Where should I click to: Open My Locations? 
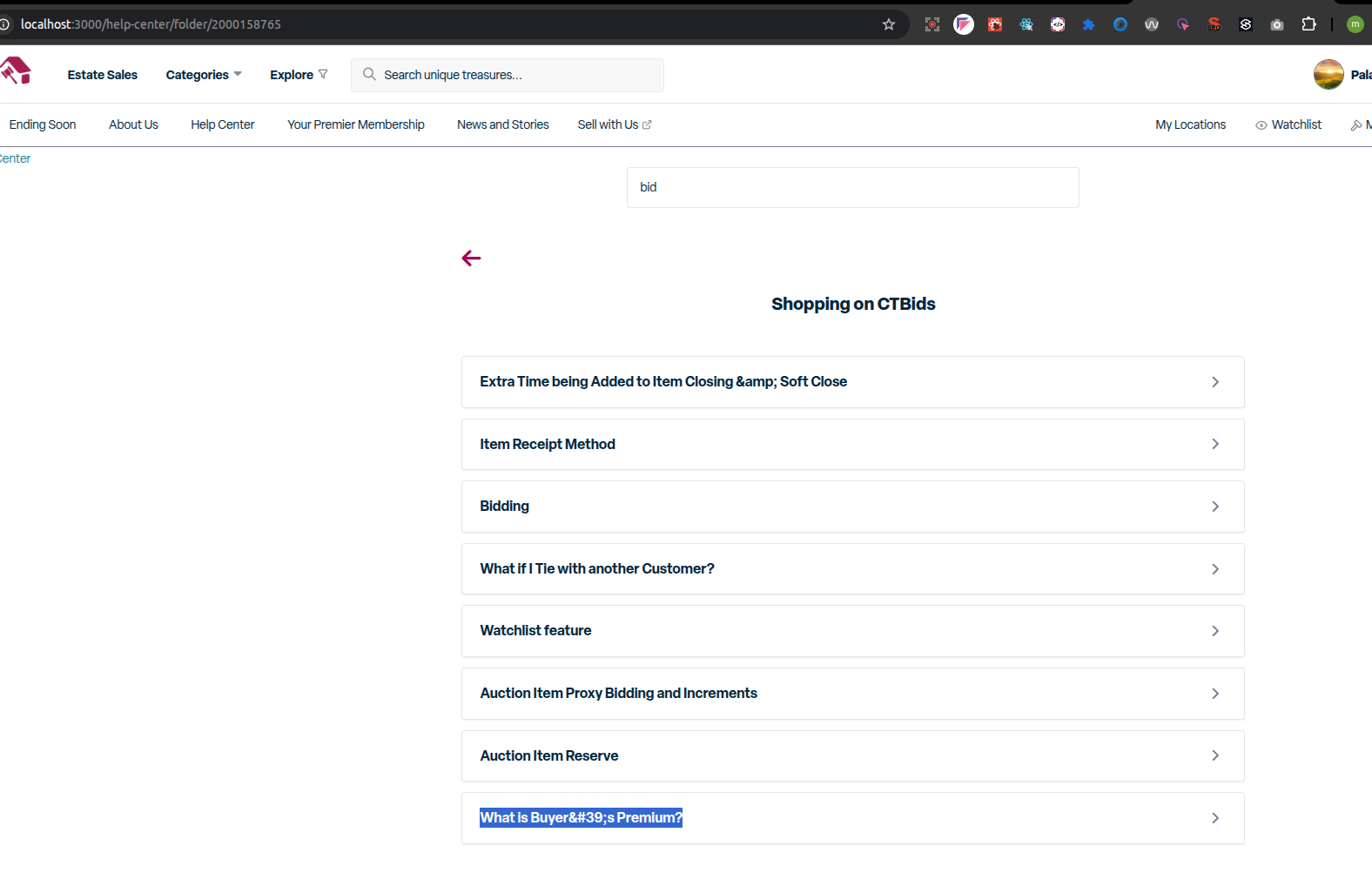(x=1190, y=124)
